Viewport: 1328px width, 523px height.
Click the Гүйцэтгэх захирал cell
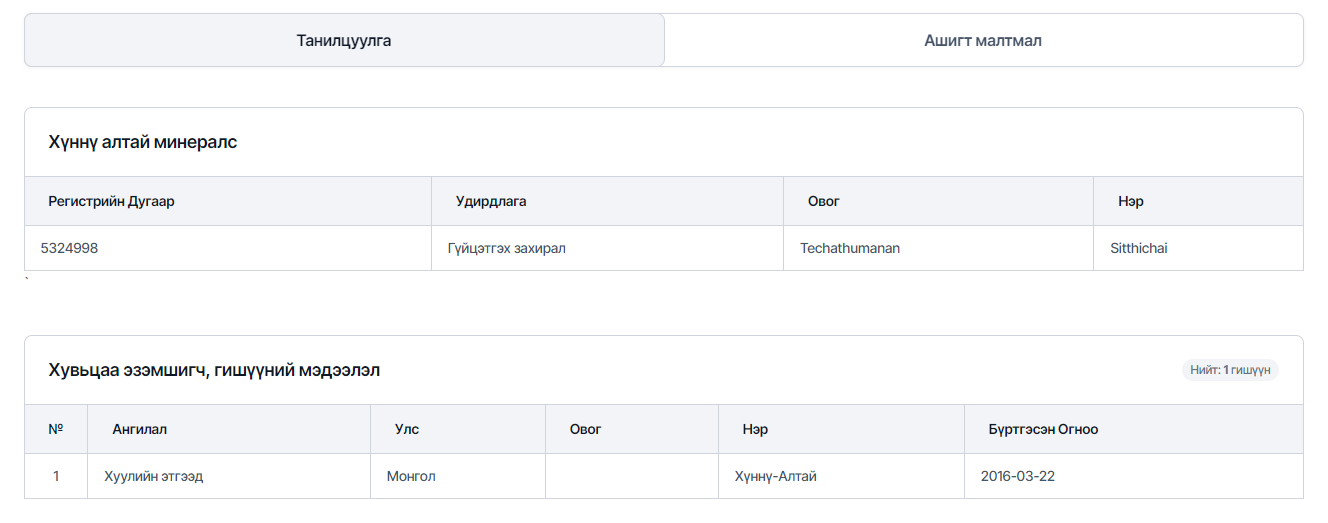pyautogui.click(x=607, y=248)
